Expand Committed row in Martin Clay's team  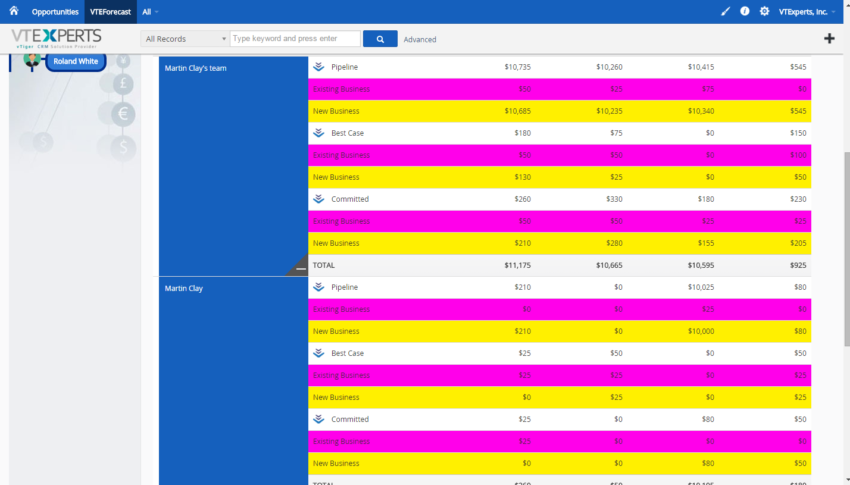click(319, 199)
